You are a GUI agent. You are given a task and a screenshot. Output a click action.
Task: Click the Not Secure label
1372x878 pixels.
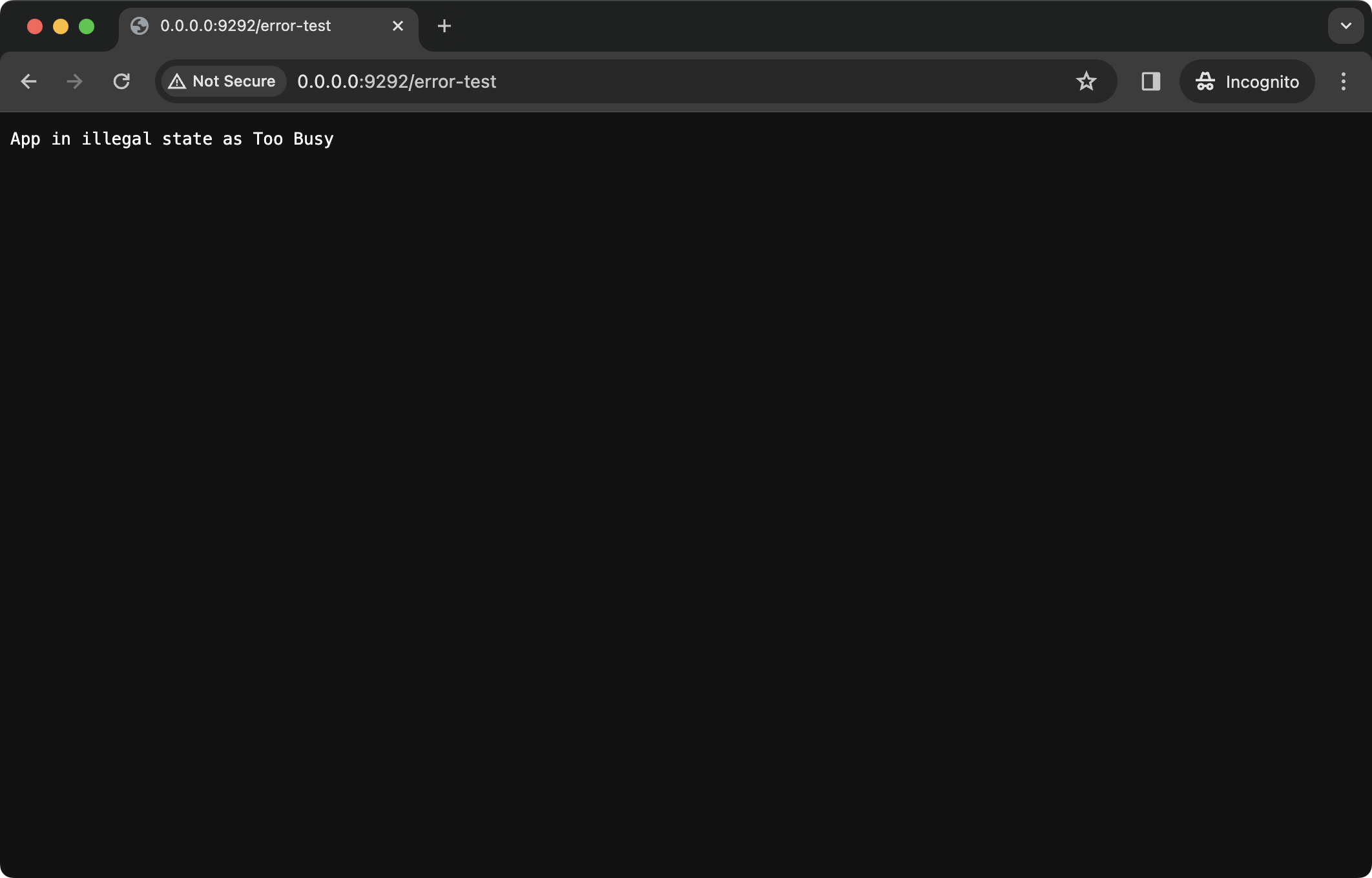point(234,81)
